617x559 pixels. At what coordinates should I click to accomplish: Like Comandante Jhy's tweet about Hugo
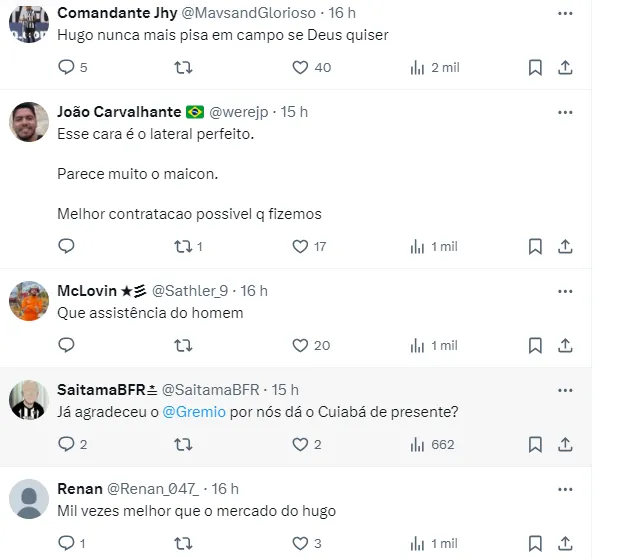(x=300, y=68)
